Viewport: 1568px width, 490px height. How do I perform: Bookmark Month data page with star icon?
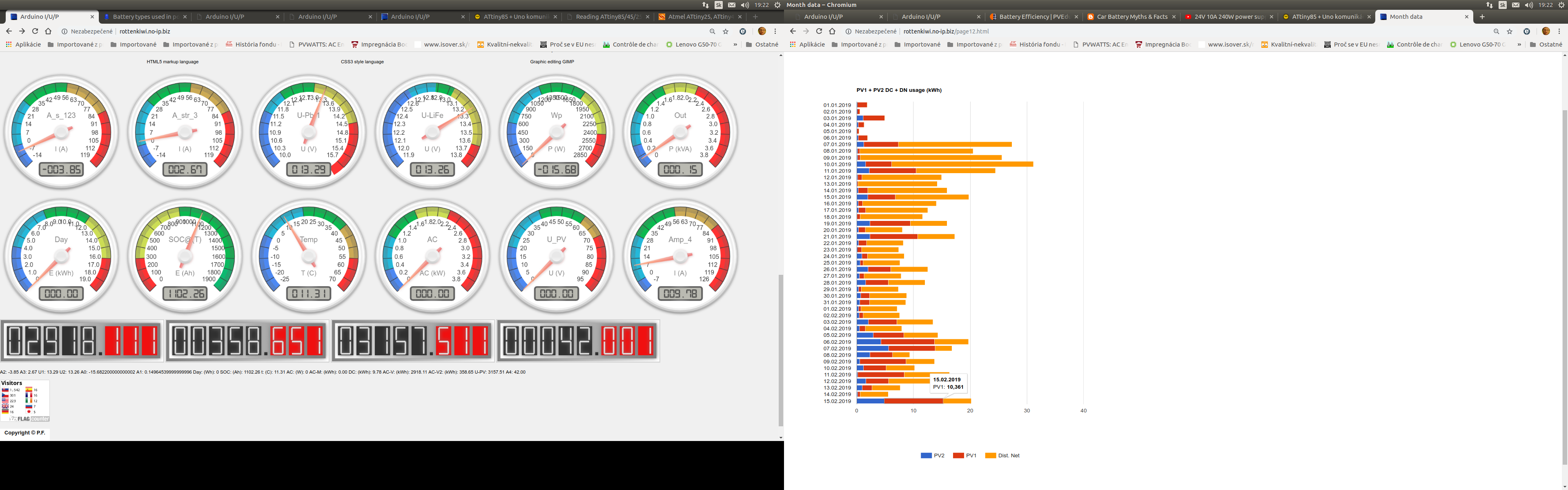click(x=1510, y=31)
